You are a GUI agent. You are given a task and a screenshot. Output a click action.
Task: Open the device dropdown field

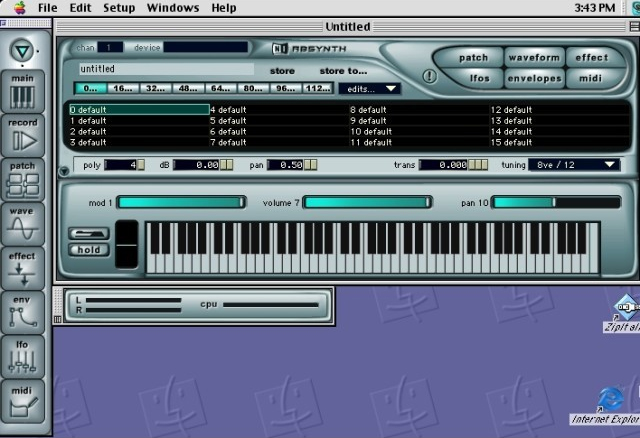pyautogui.click(x=206, y=47)
